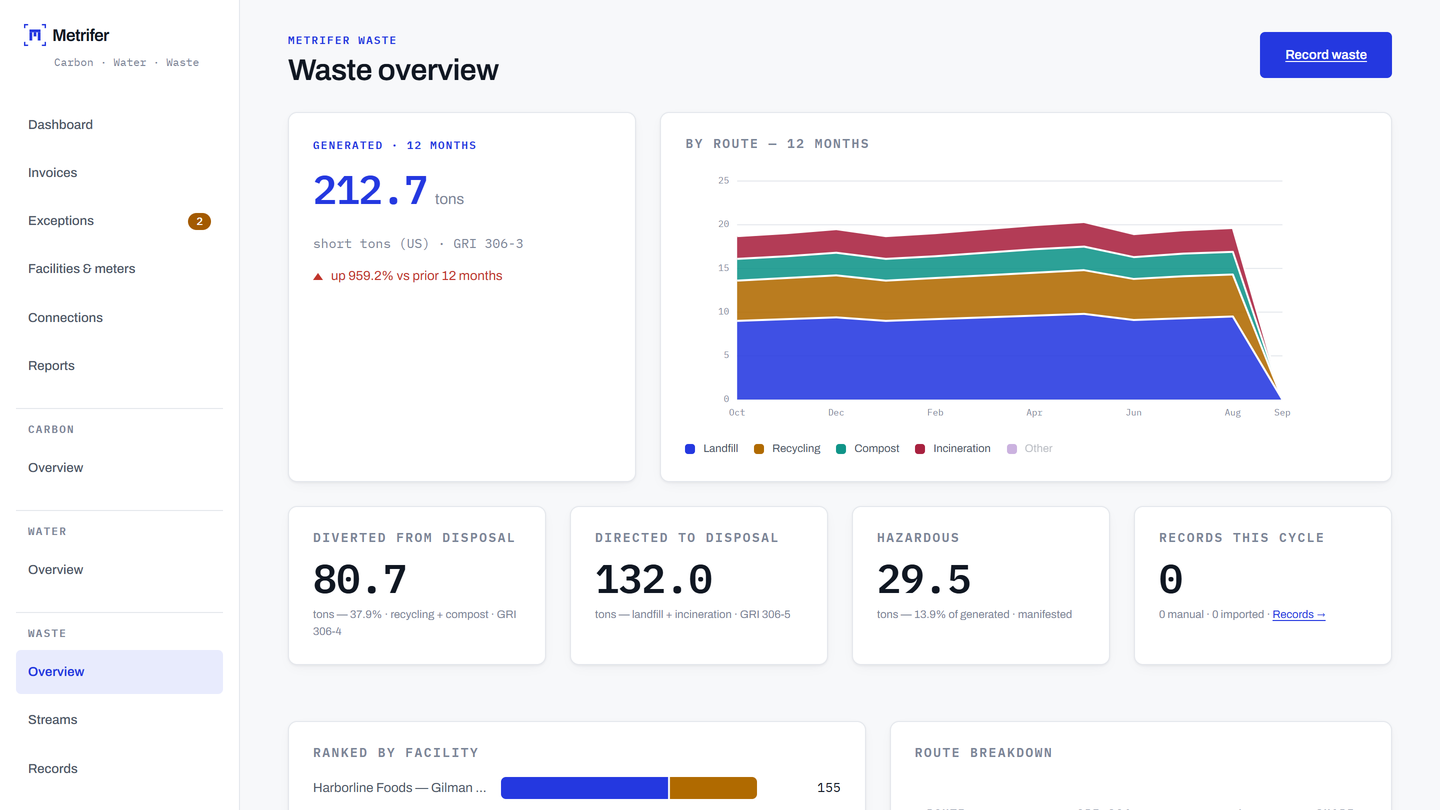
Task: Select the Waste Overview sidebar item
Action: coord(119,672)
